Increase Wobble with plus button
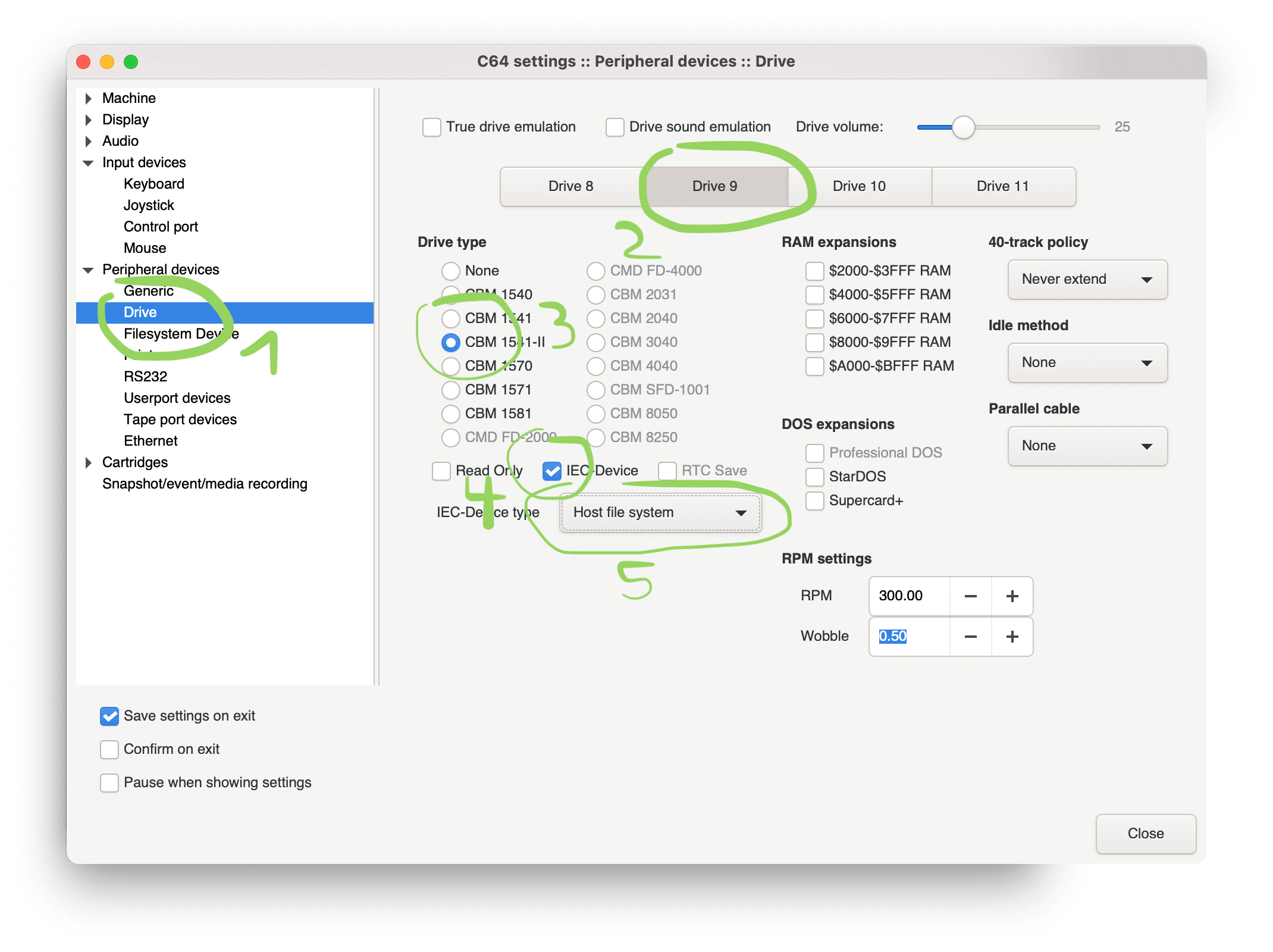This screenshot has width=1273, height=952. pos(1012,637)
